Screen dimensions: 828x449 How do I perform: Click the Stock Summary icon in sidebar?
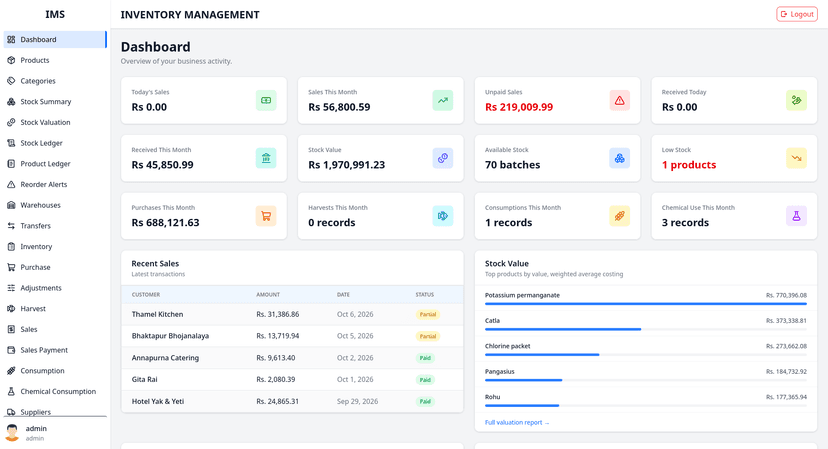[11, 101]
